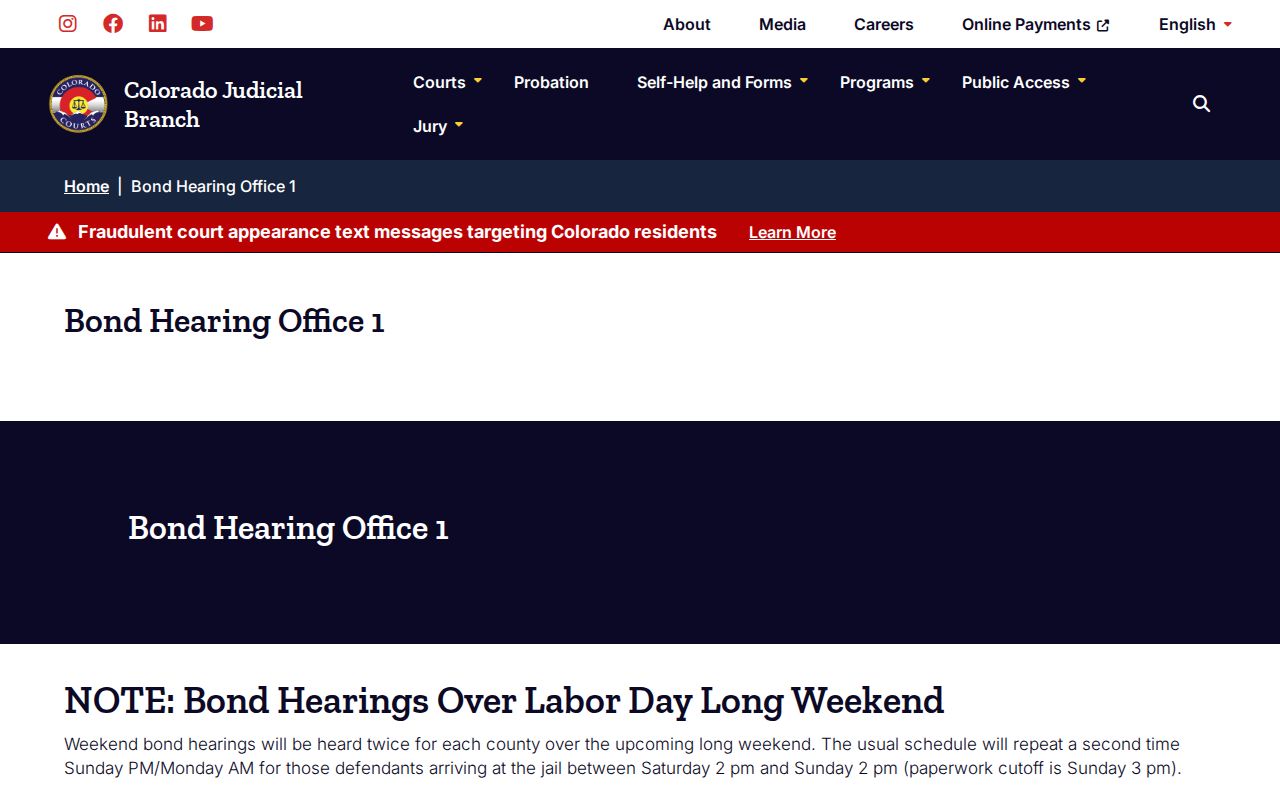
Task: Go to the Media page
Action: 782,24
